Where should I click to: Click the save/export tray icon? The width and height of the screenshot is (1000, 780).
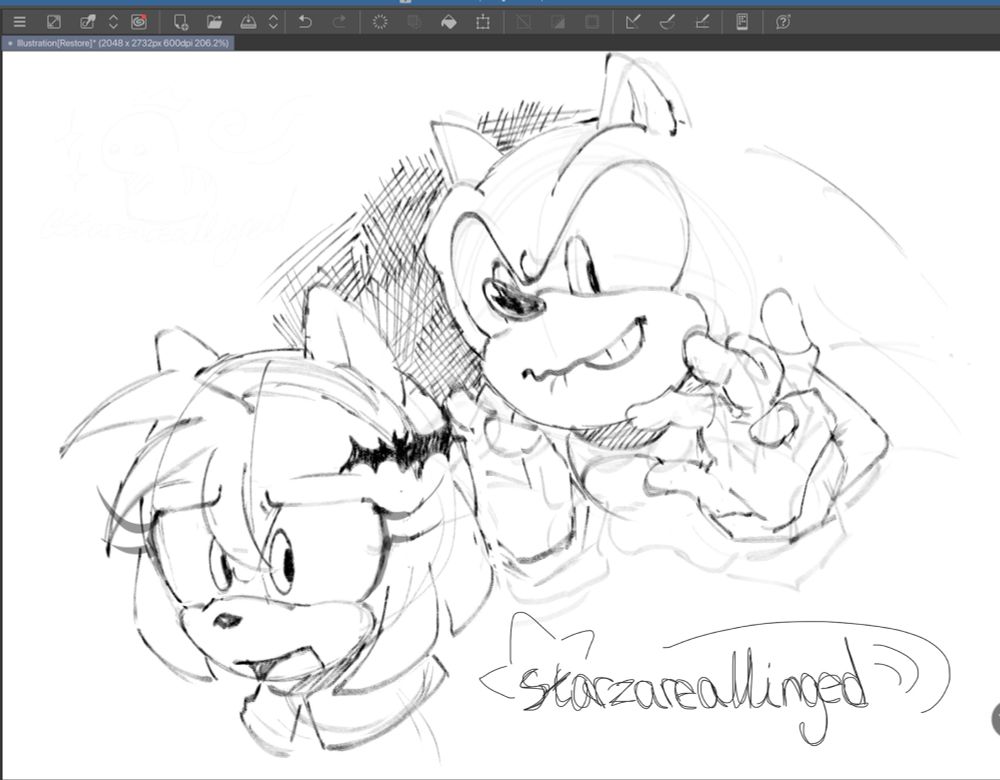click(248, 22)
